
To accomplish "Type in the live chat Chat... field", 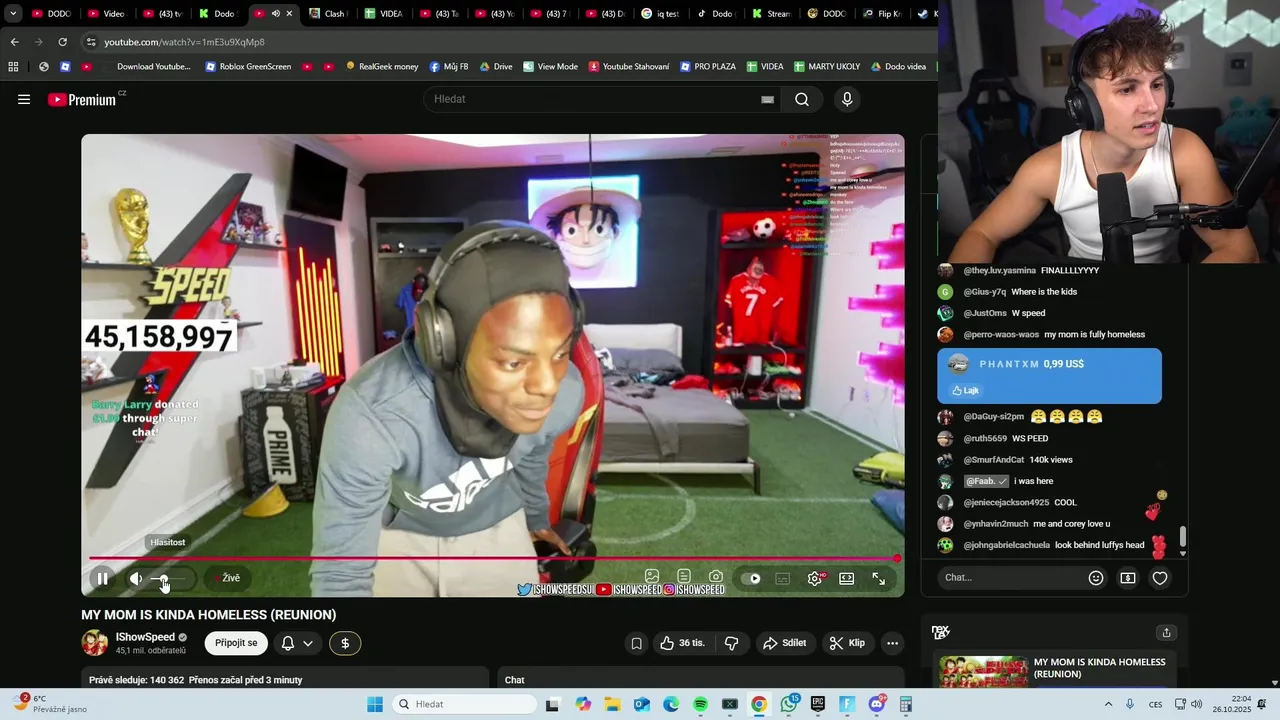I will pos(1010,577).
